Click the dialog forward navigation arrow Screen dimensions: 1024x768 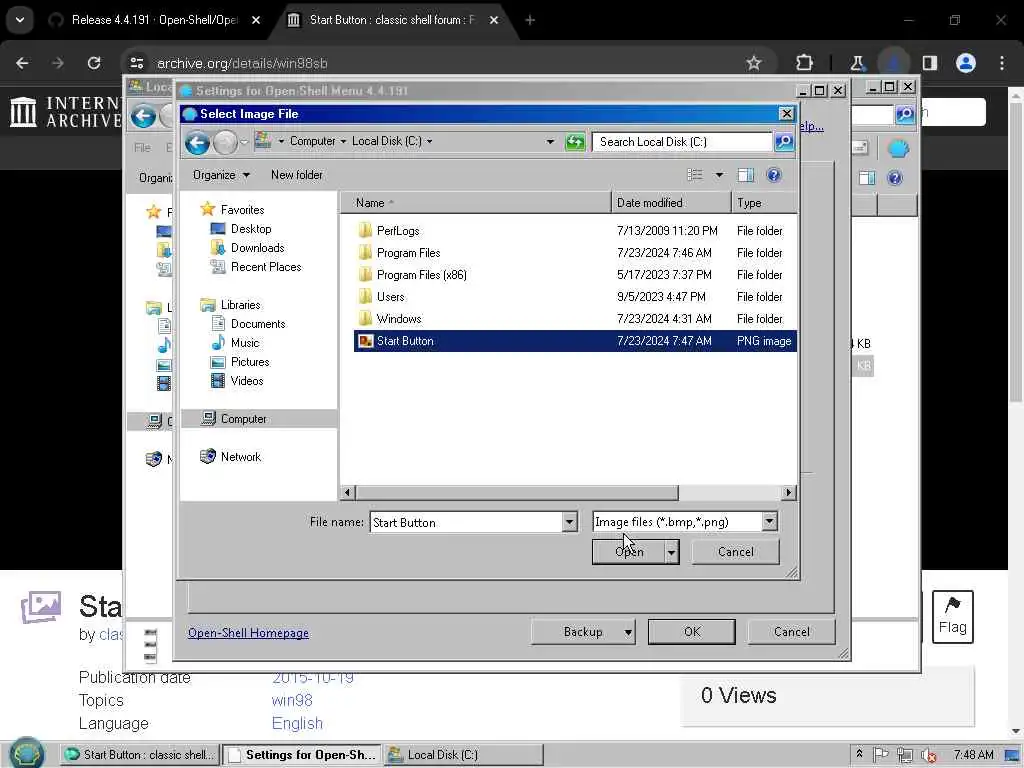pyautogui.click(x=225, y=142)
